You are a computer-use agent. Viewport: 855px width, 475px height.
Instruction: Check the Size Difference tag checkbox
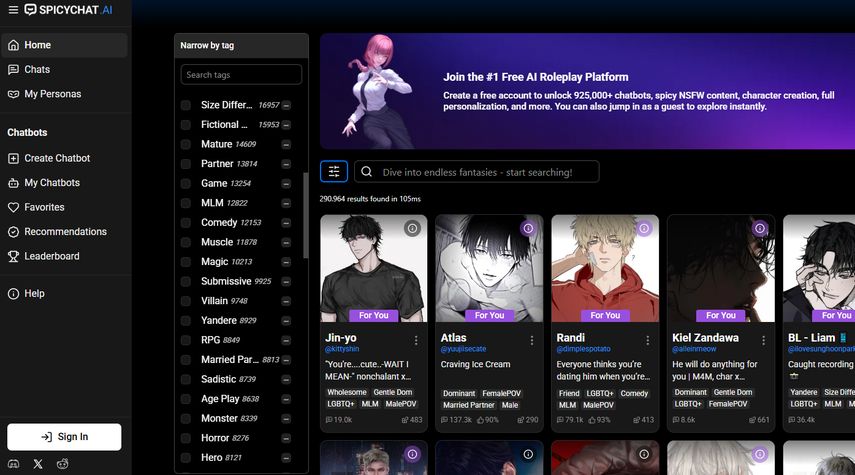(x=186, y=105)
